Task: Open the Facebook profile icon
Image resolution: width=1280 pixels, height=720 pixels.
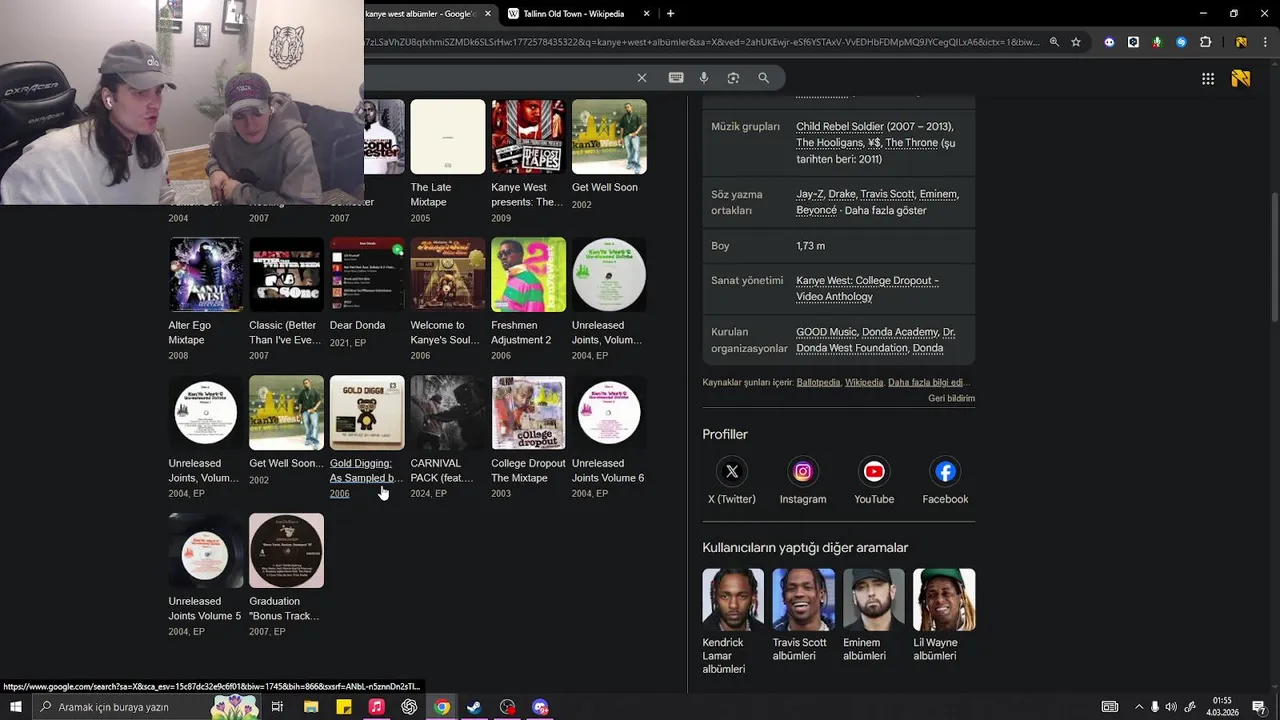Action: click(x=945, y=471)
